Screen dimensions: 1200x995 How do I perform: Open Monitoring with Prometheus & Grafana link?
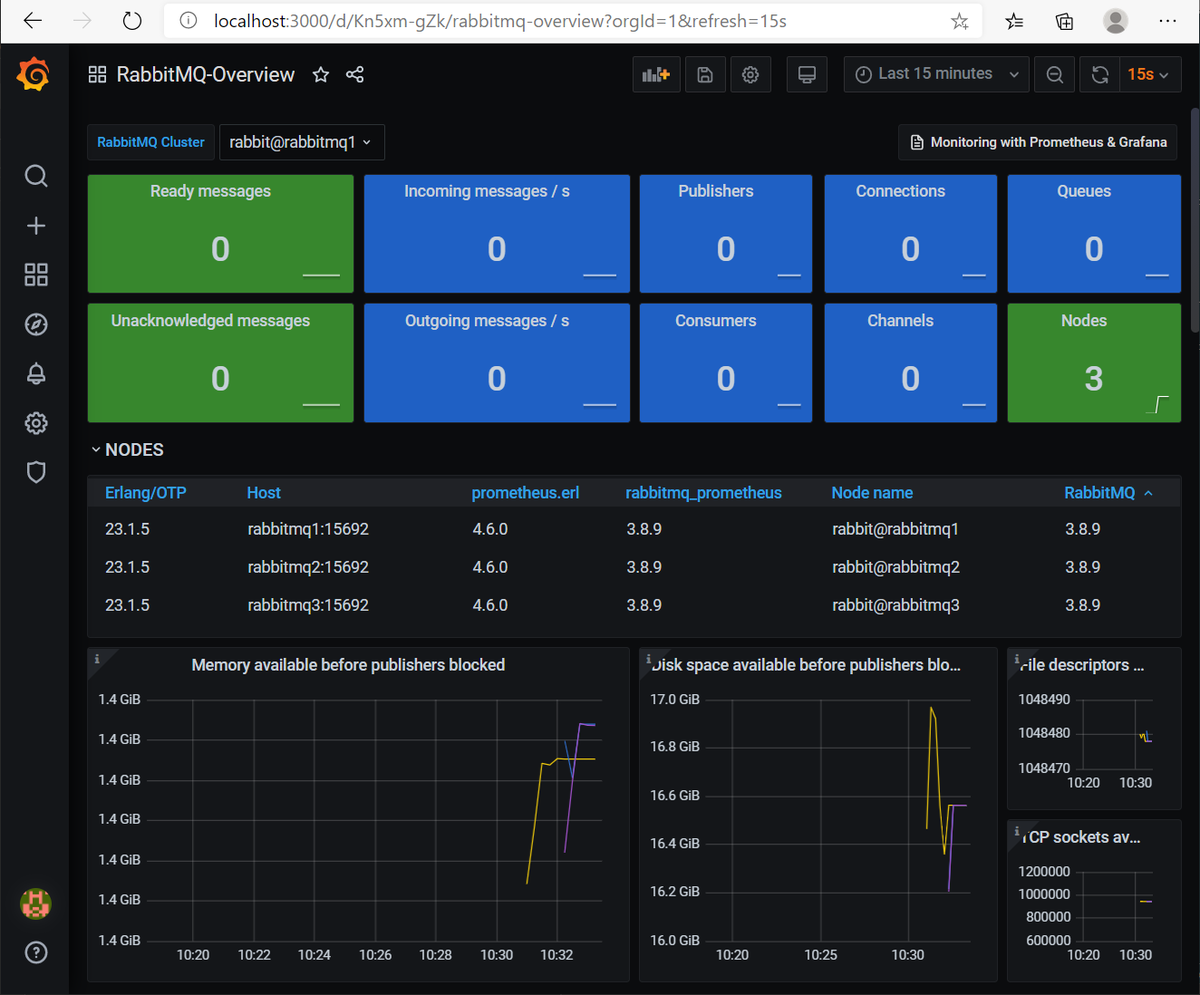pos(1037,142)
